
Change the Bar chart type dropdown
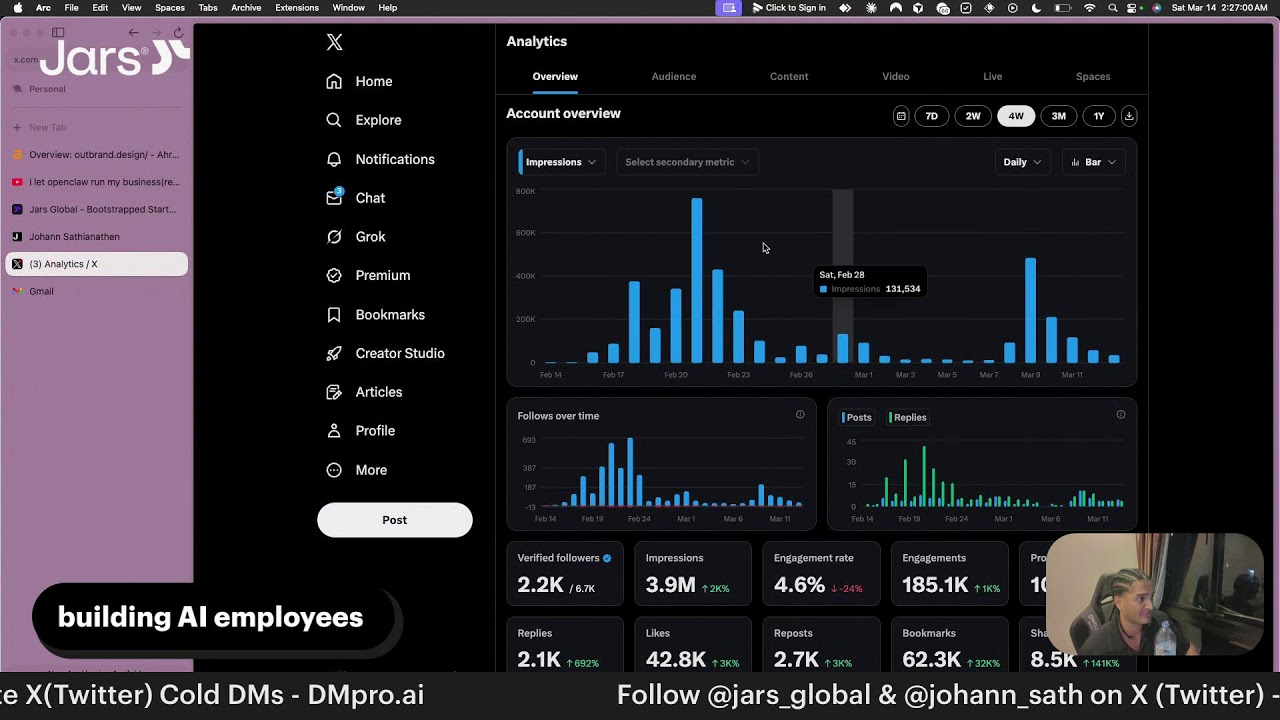point(1093,162)
